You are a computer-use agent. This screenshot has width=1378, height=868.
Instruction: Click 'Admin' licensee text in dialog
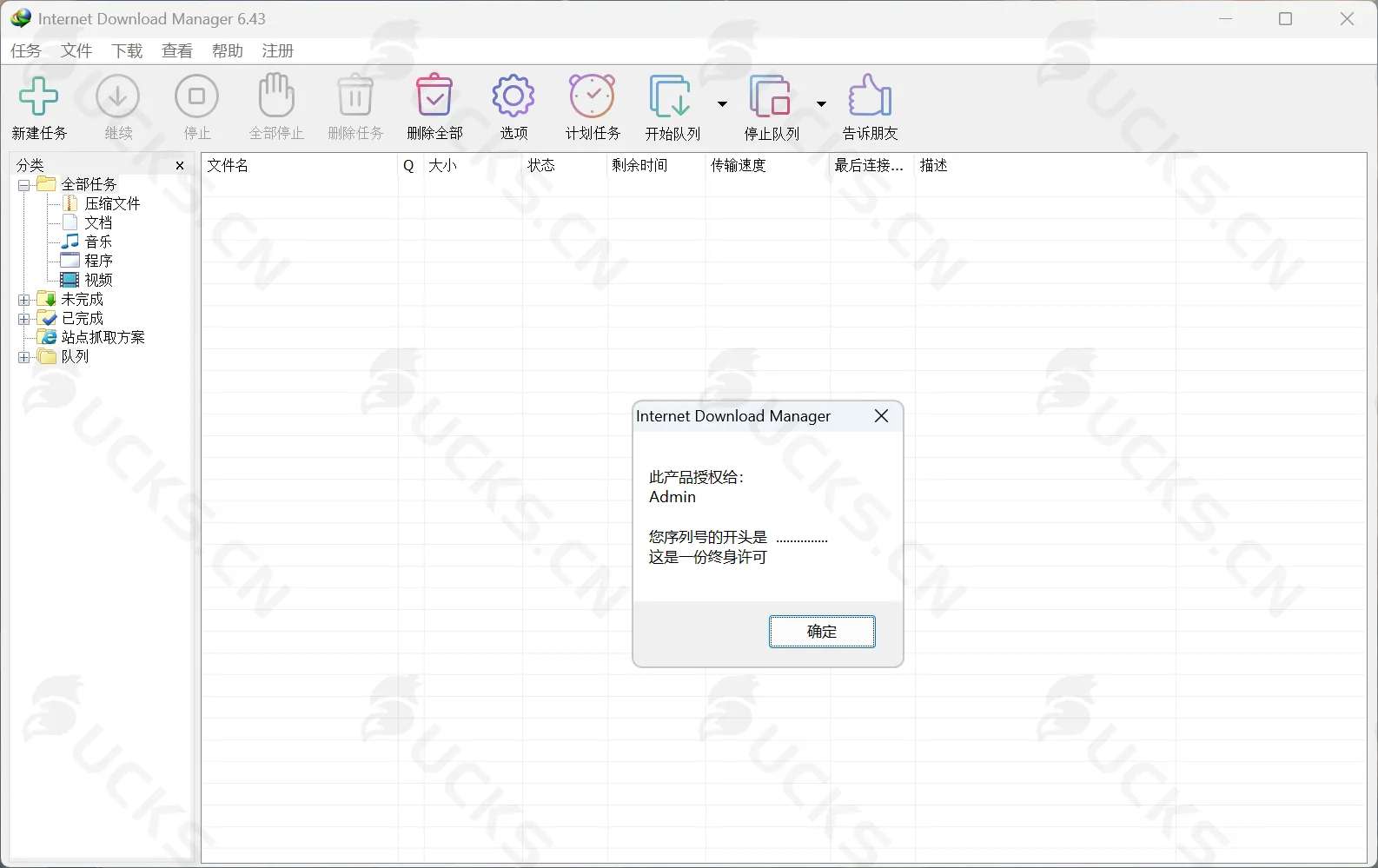click(672, 497)
